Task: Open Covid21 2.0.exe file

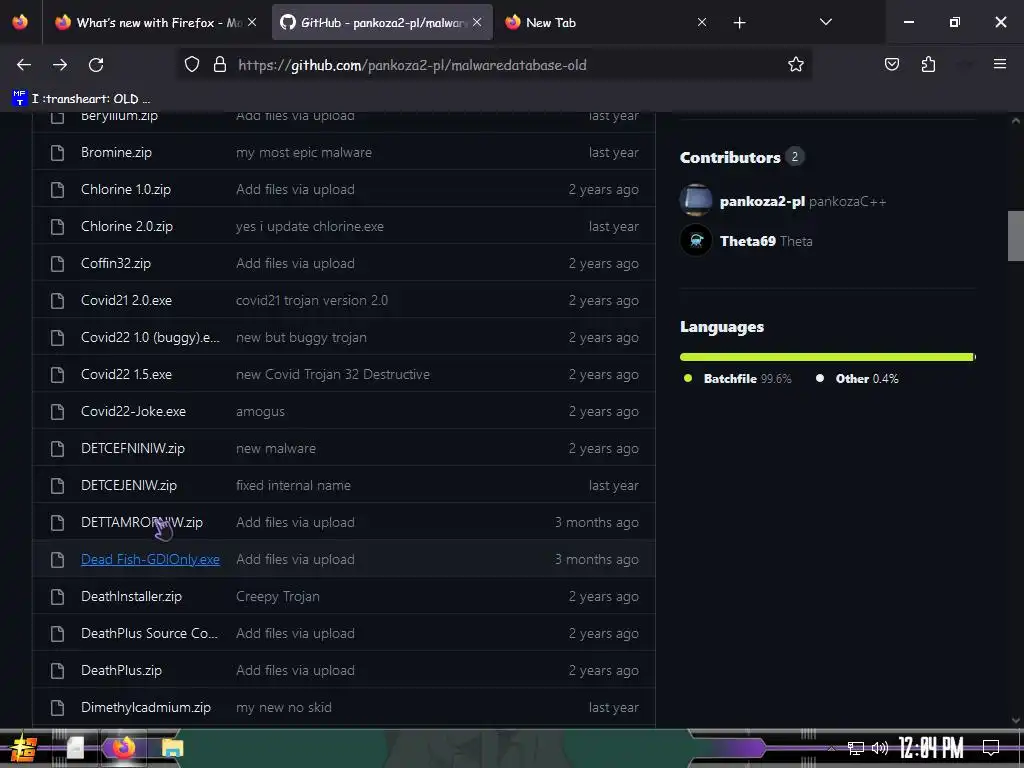Action: 126,300
